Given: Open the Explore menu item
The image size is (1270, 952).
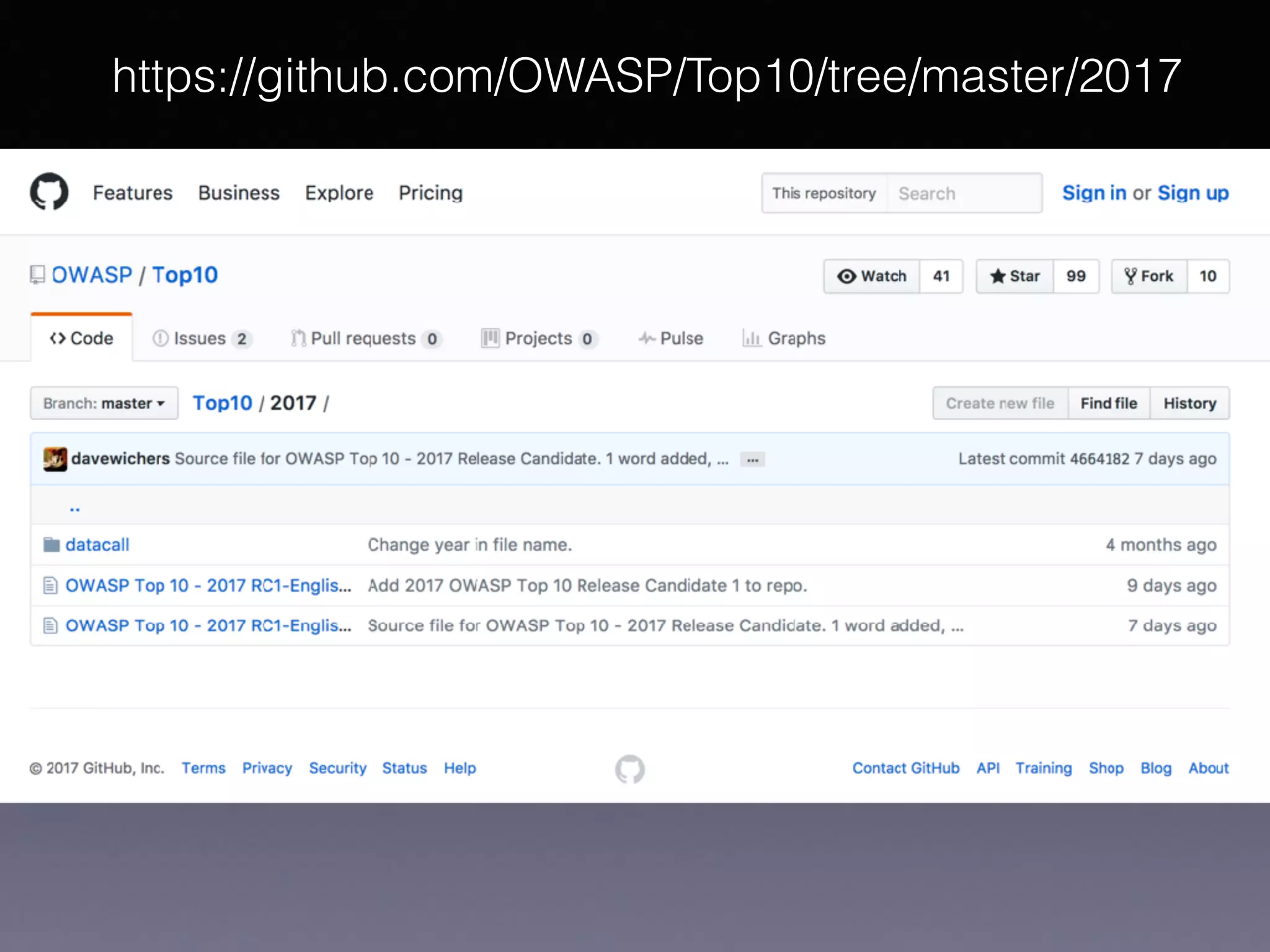Looking at the screenshot, I should [339, 193].
